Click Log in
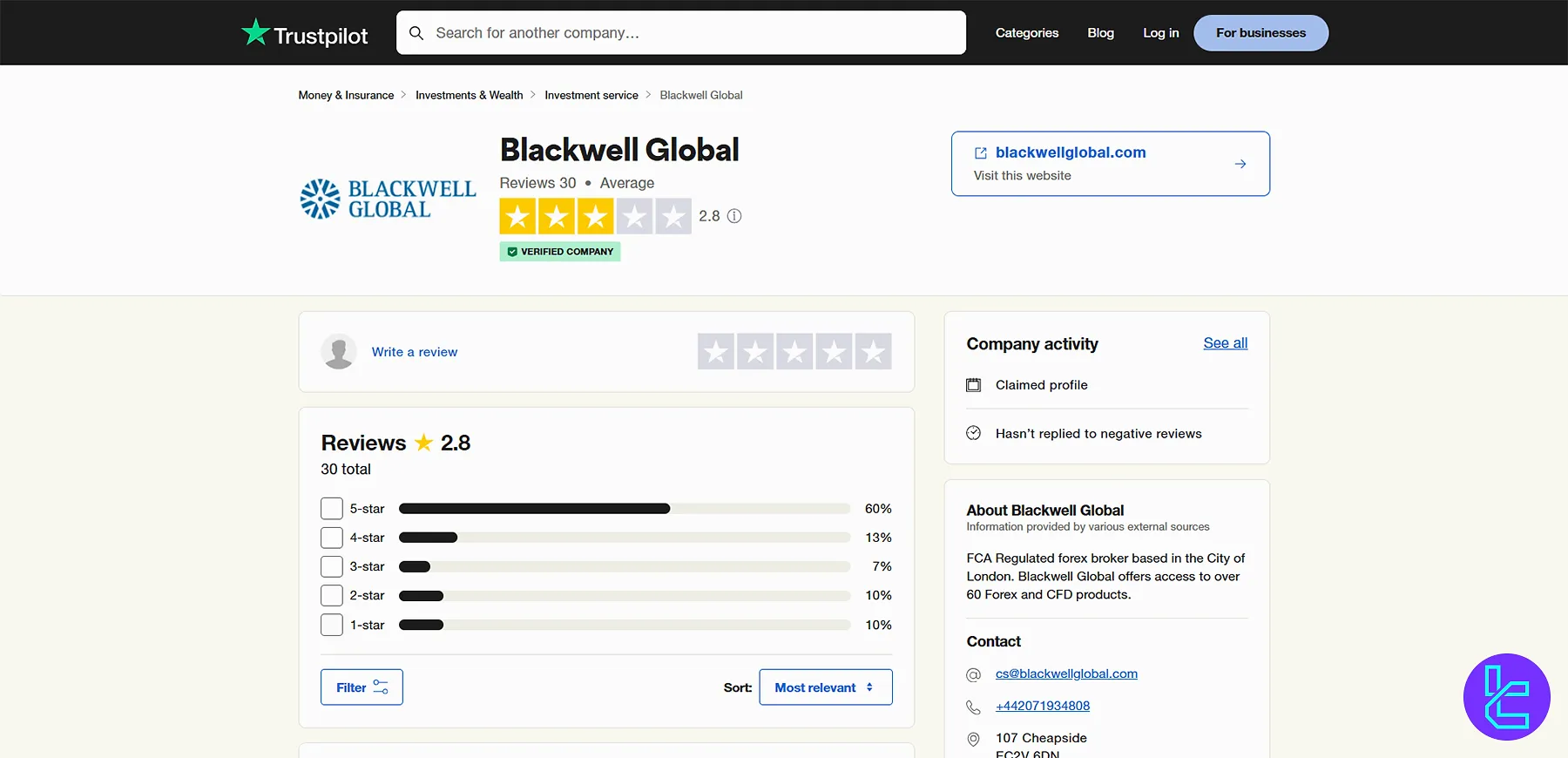This screenshot has height=758, width=1568. click(1160, 33)
